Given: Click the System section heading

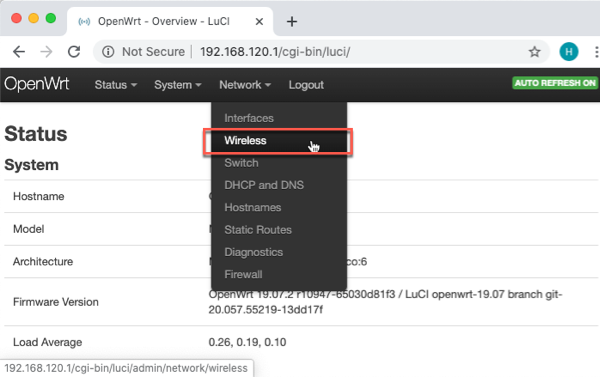Looking at the screenshot, I should (x=31, y=165).
